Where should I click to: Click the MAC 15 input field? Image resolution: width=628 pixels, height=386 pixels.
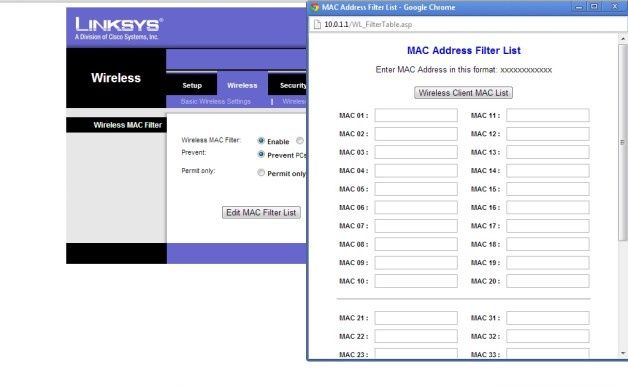pyautogui.click(x=548, y=189)
